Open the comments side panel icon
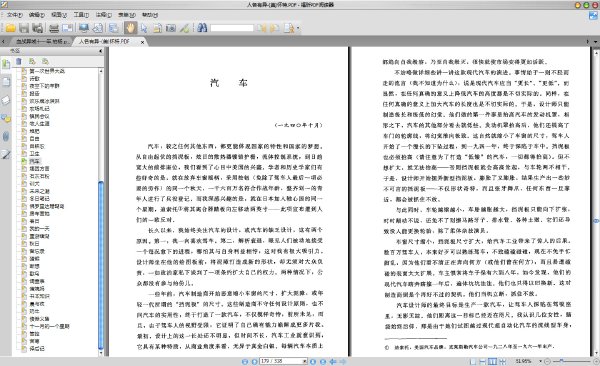Image resolution: width=600 pixels, height=366 pixels. [x=6, y=119]
